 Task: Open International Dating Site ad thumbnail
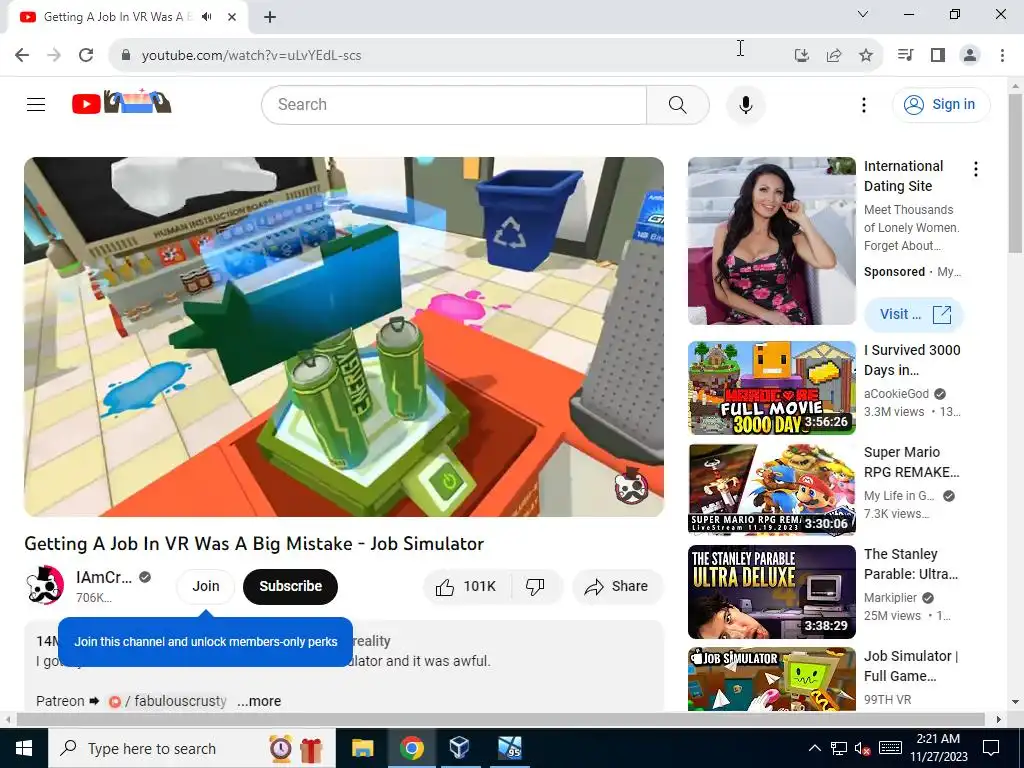(771, 241)
